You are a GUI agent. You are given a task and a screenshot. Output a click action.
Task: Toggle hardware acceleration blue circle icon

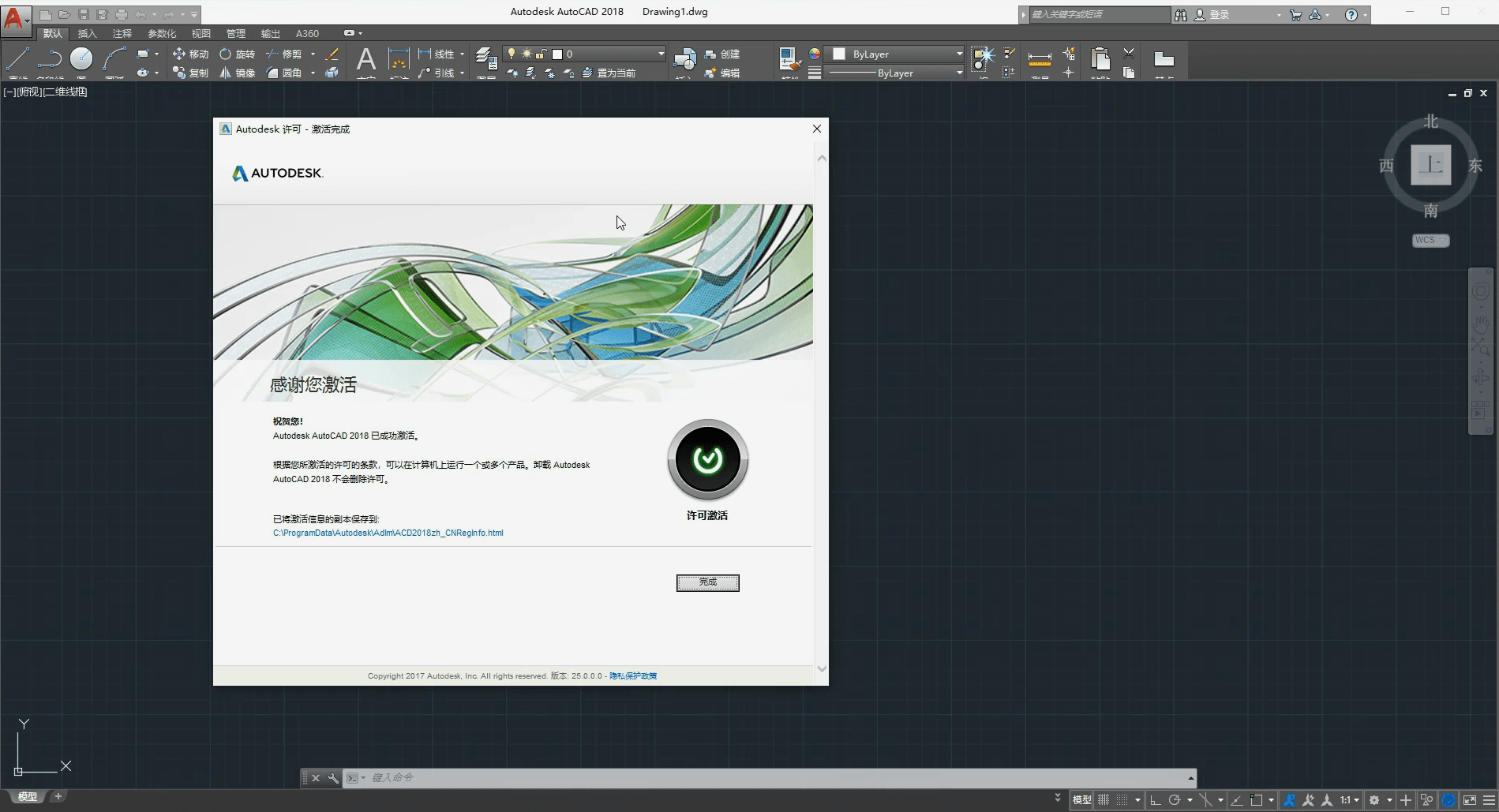[1448, 799]
